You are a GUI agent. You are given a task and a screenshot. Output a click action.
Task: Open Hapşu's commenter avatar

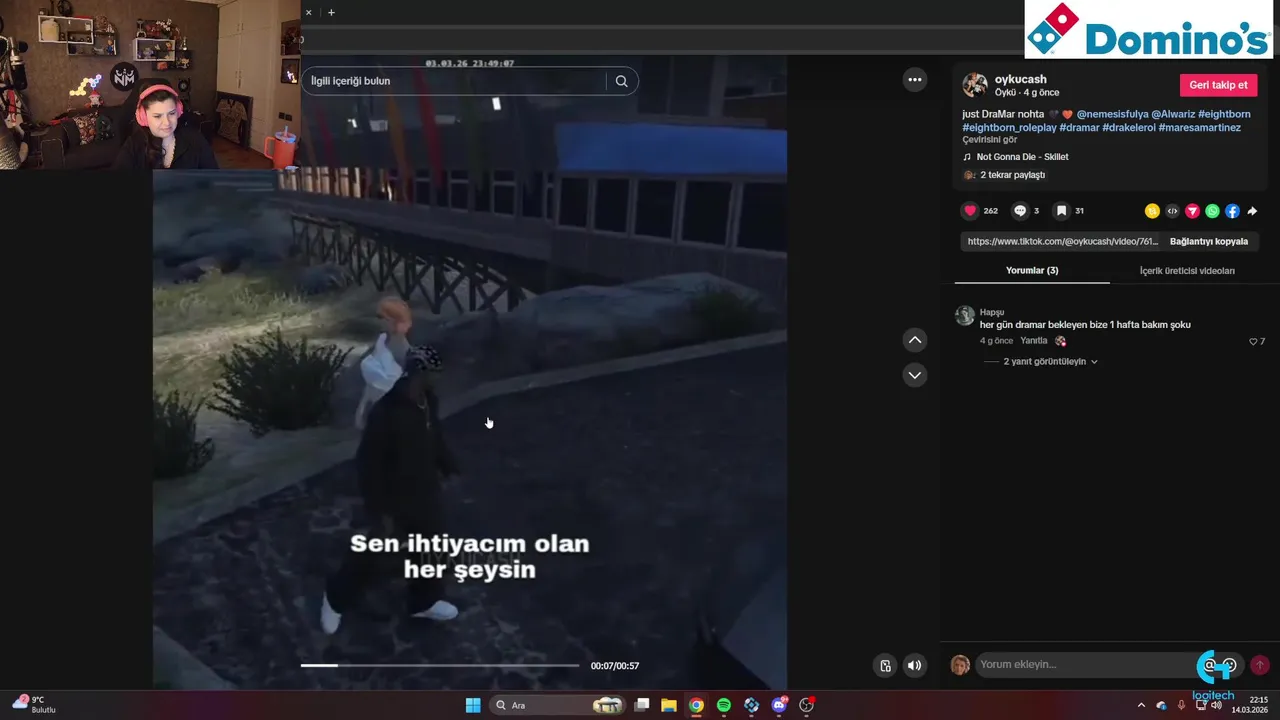(965, 316)
